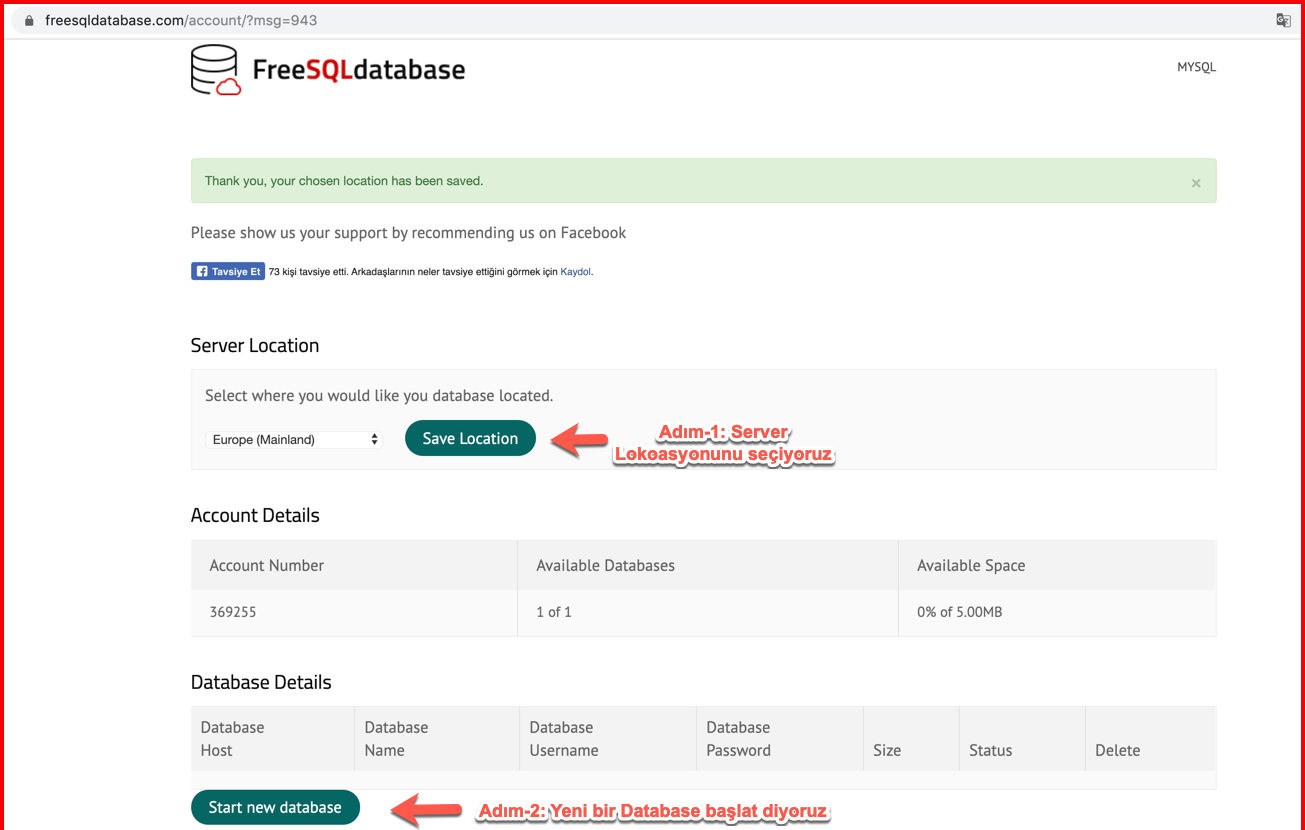1305x830 pixels.
Task: Open the Kaydol link
Action: [x=576, y=272]
